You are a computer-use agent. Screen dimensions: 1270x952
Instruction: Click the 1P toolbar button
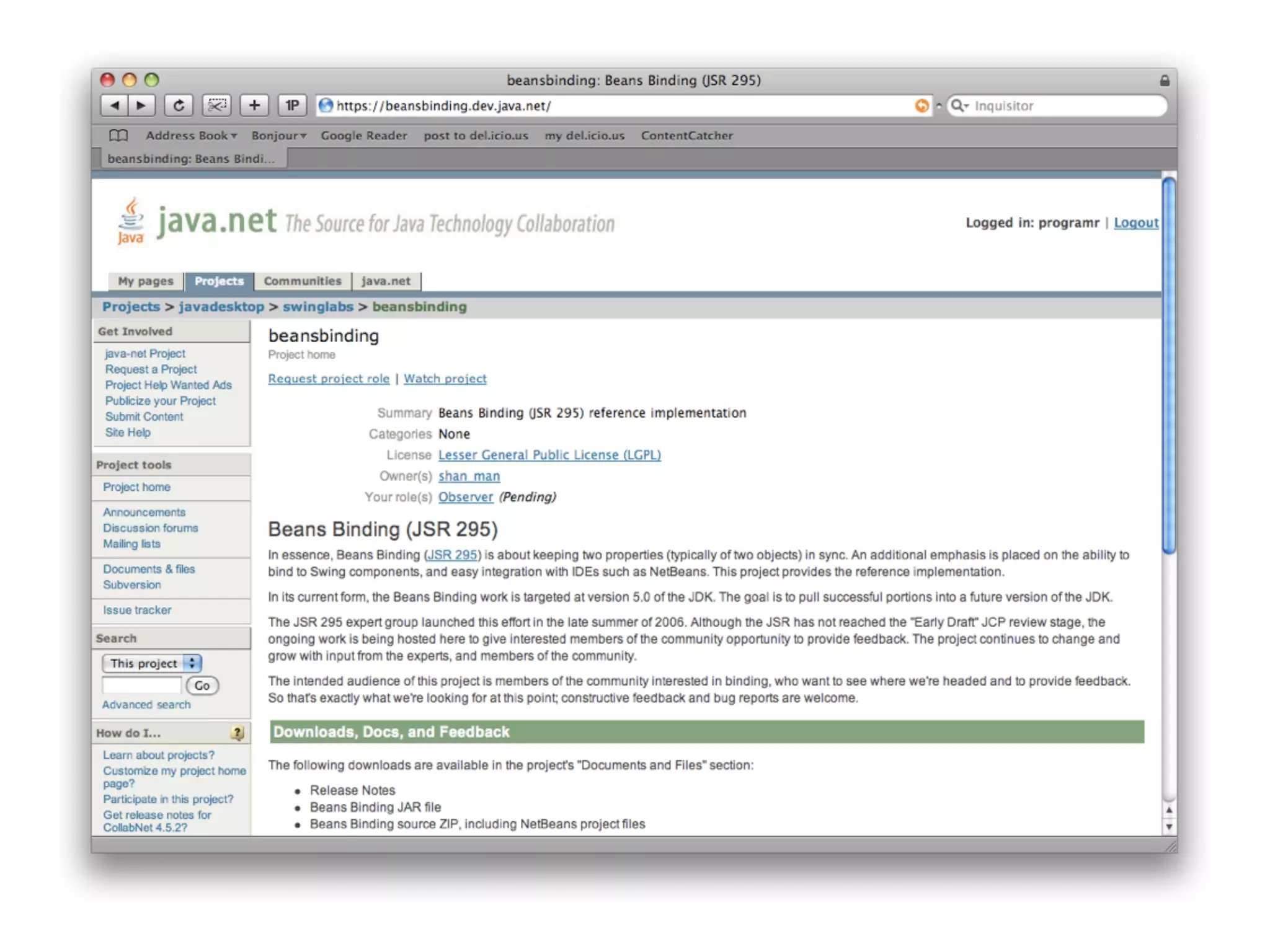click(292, 105)
